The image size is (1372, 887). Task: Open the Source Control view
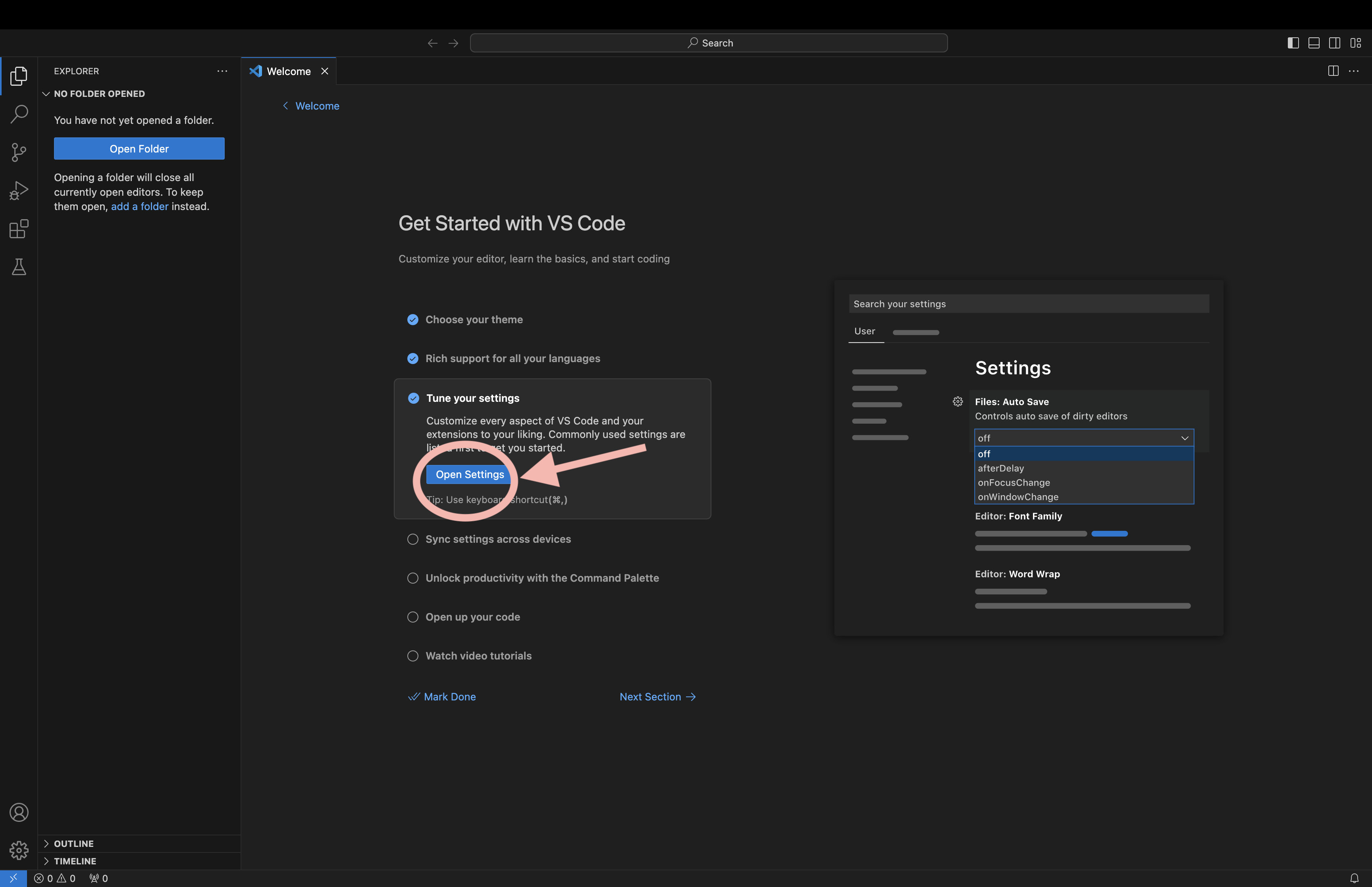click(19, 152)
